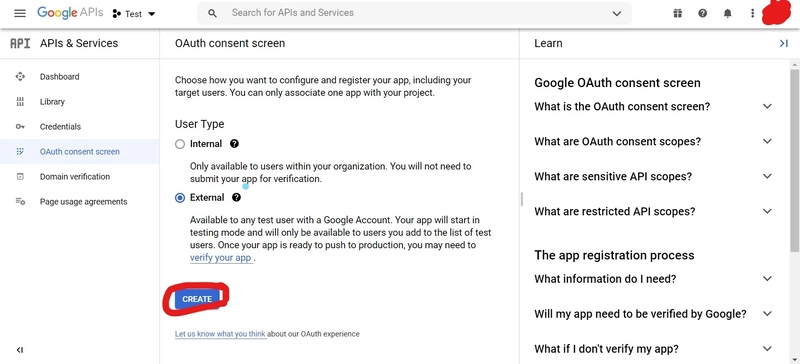800x364 pixels.
Task: Select the External user type radio button
Action: [x=180, y=198]
